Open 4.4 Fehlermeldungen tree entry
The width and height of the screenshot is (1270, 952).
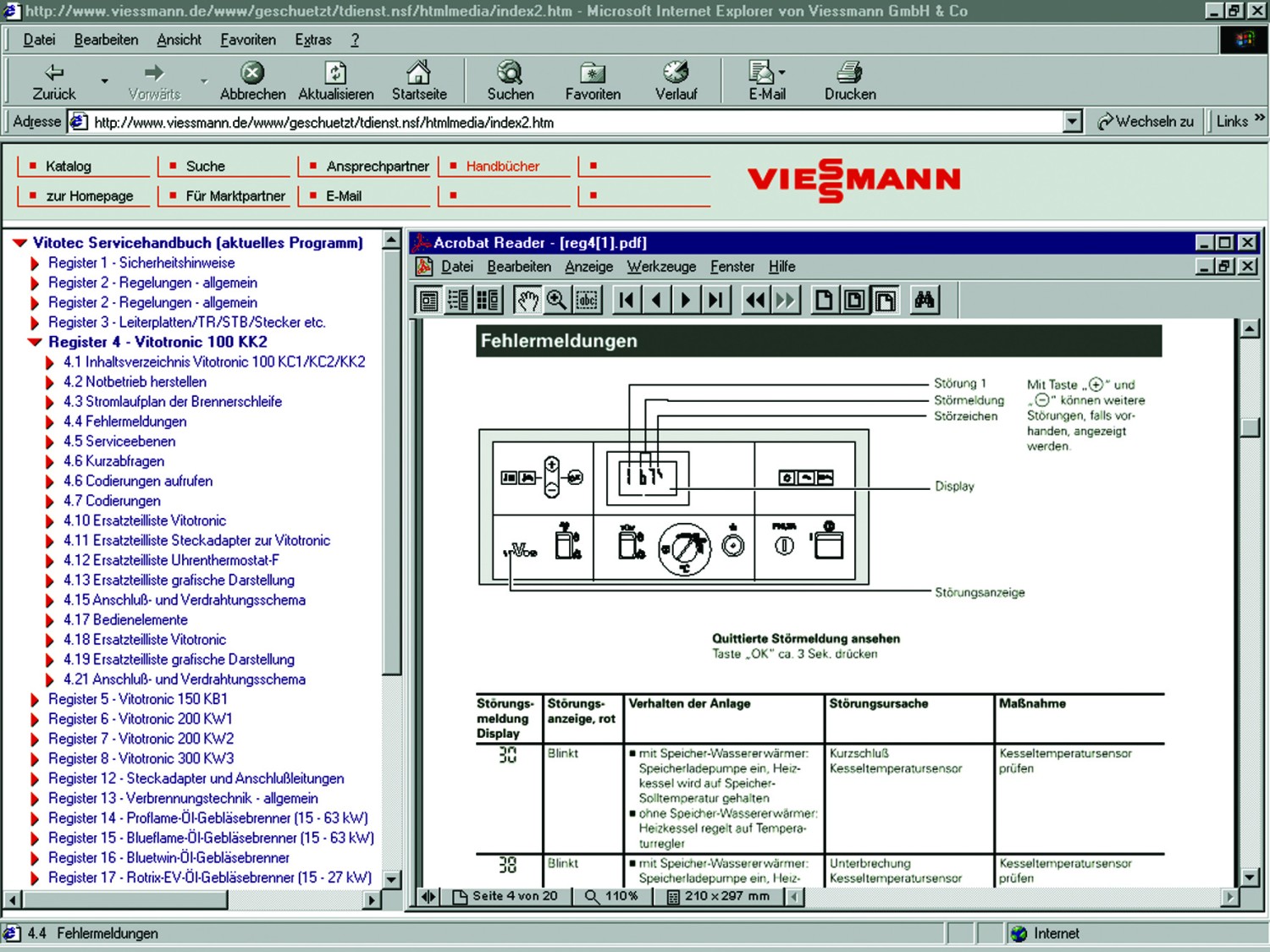pyautogui.click(x=124, y=421)
